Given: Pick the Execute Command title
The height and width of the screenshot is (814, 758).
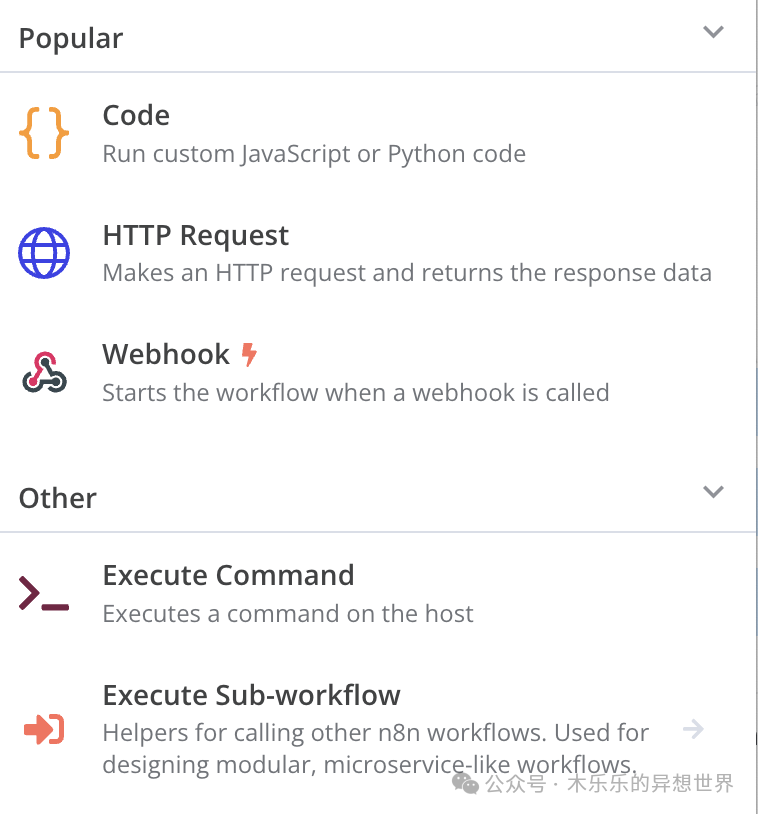Looking at the screenshot, I should click(228, 575).
